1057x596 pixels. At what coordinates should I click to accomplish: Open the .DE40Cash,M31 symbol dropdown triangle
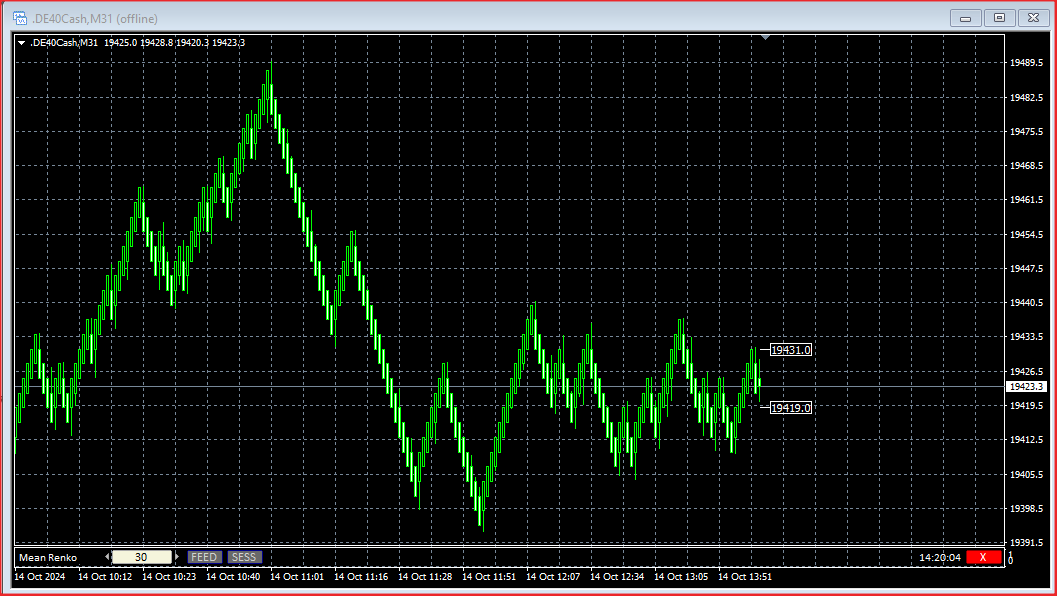(x=22, y=42)
